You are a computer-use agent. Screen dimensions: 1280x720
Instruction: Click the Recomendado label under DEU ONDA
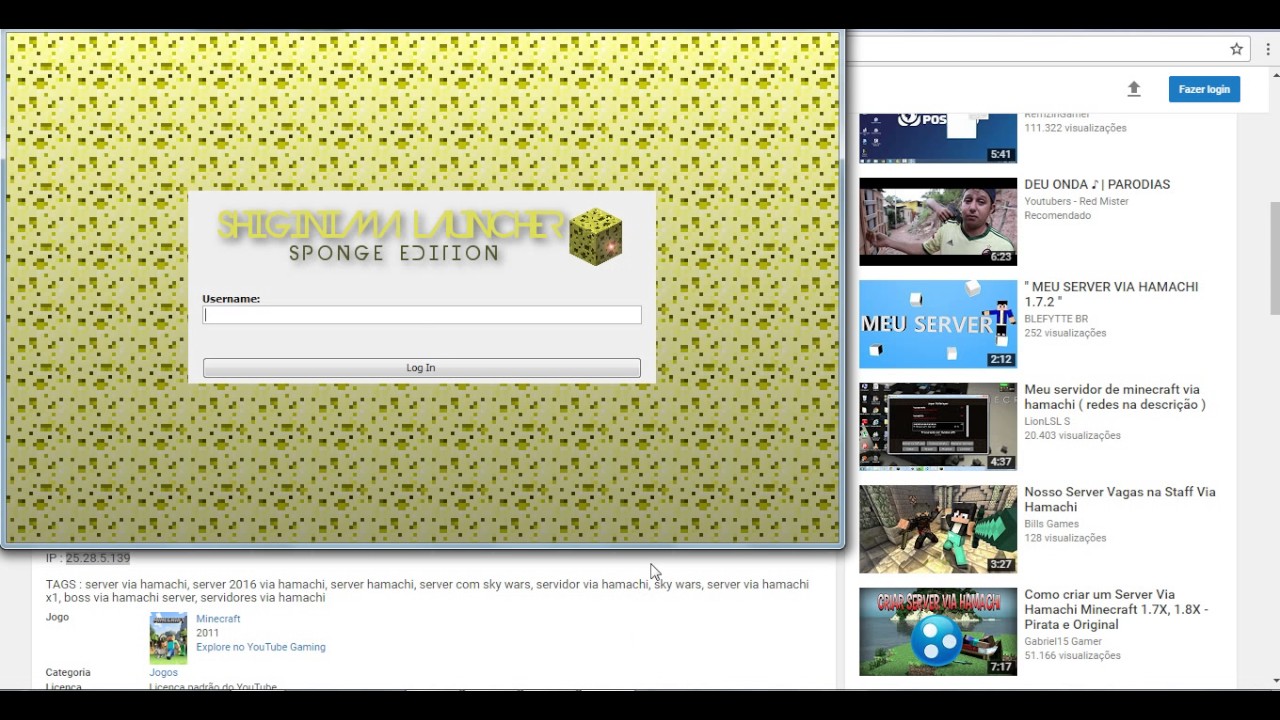pyautogui.click(x=1057, y=215)
